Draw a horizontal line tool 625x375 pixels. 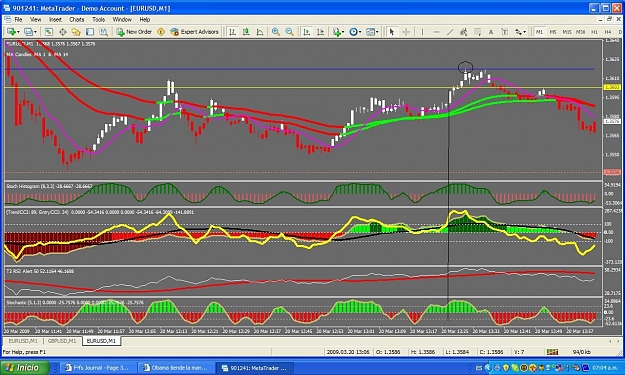436,32
